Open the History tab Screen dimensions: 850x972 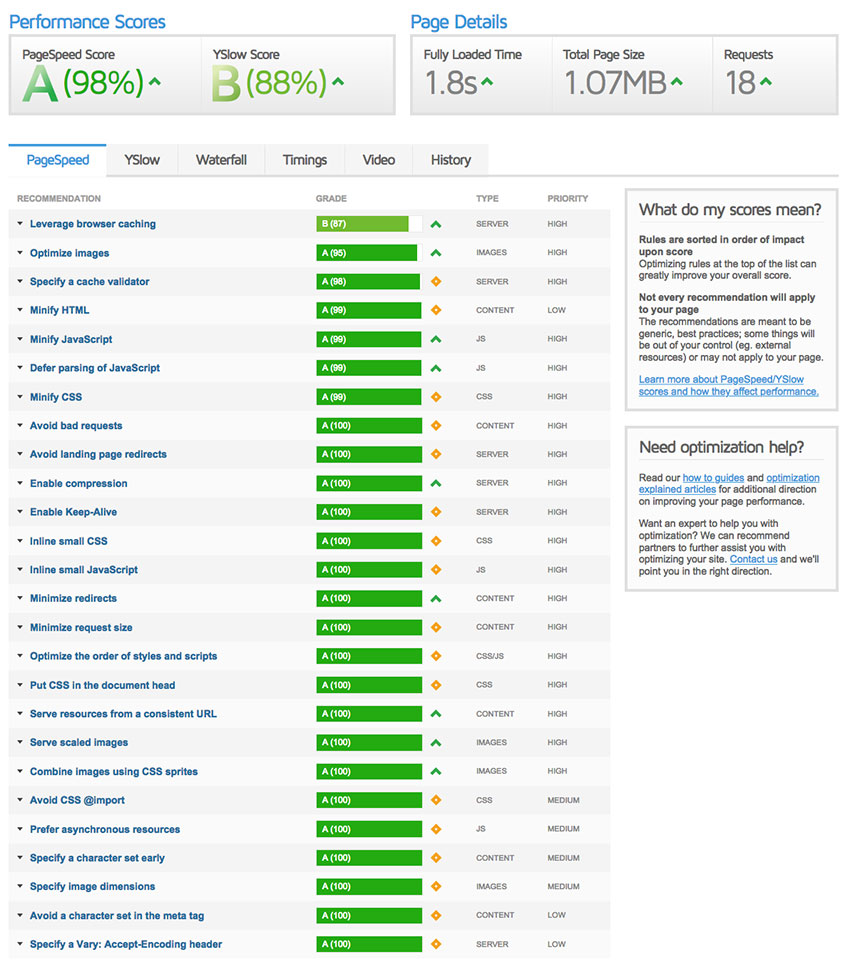tap(451, 160)
